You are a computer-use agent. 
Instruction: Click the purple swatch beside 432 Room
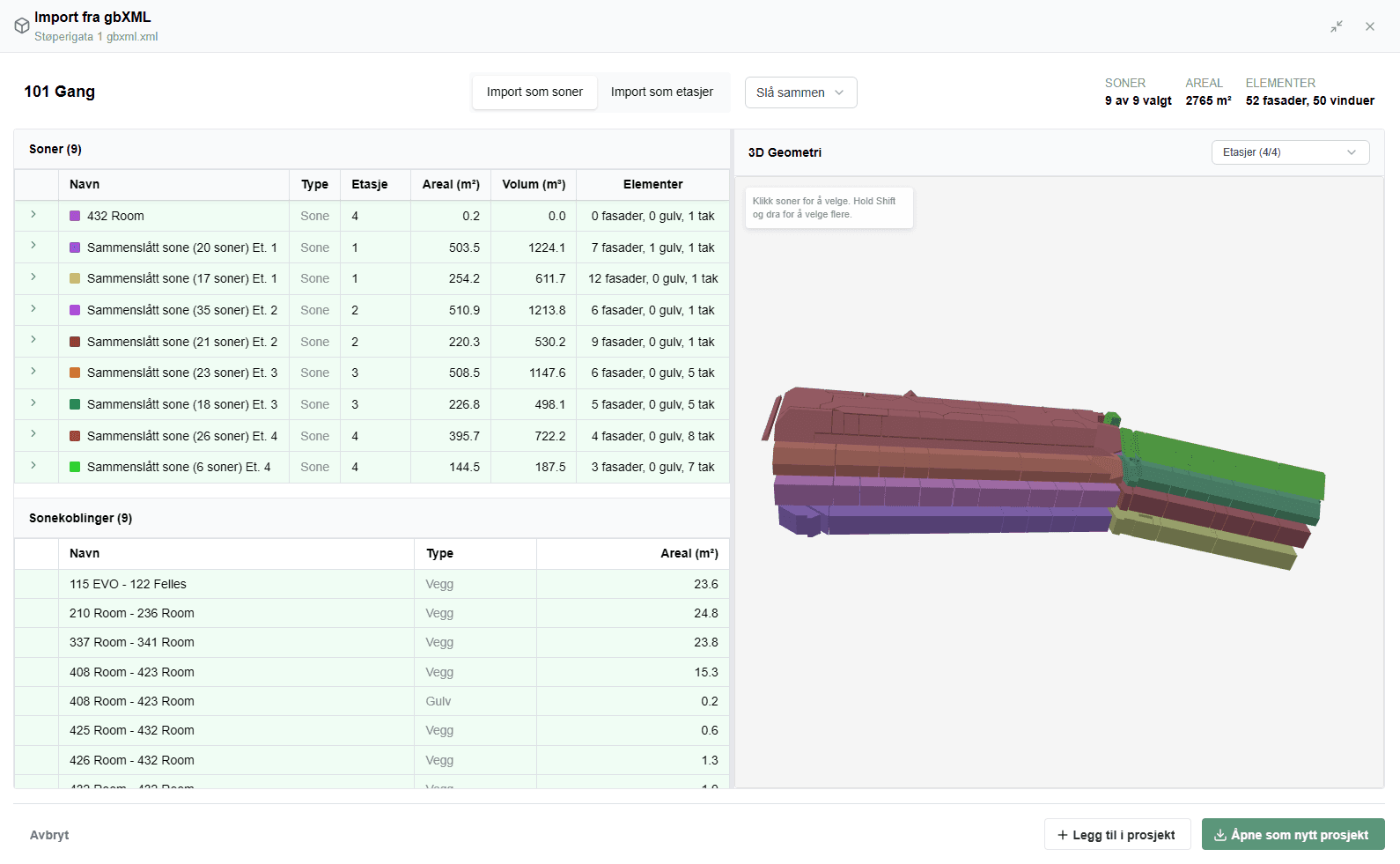pyautogui.click(x=75, y=216)
